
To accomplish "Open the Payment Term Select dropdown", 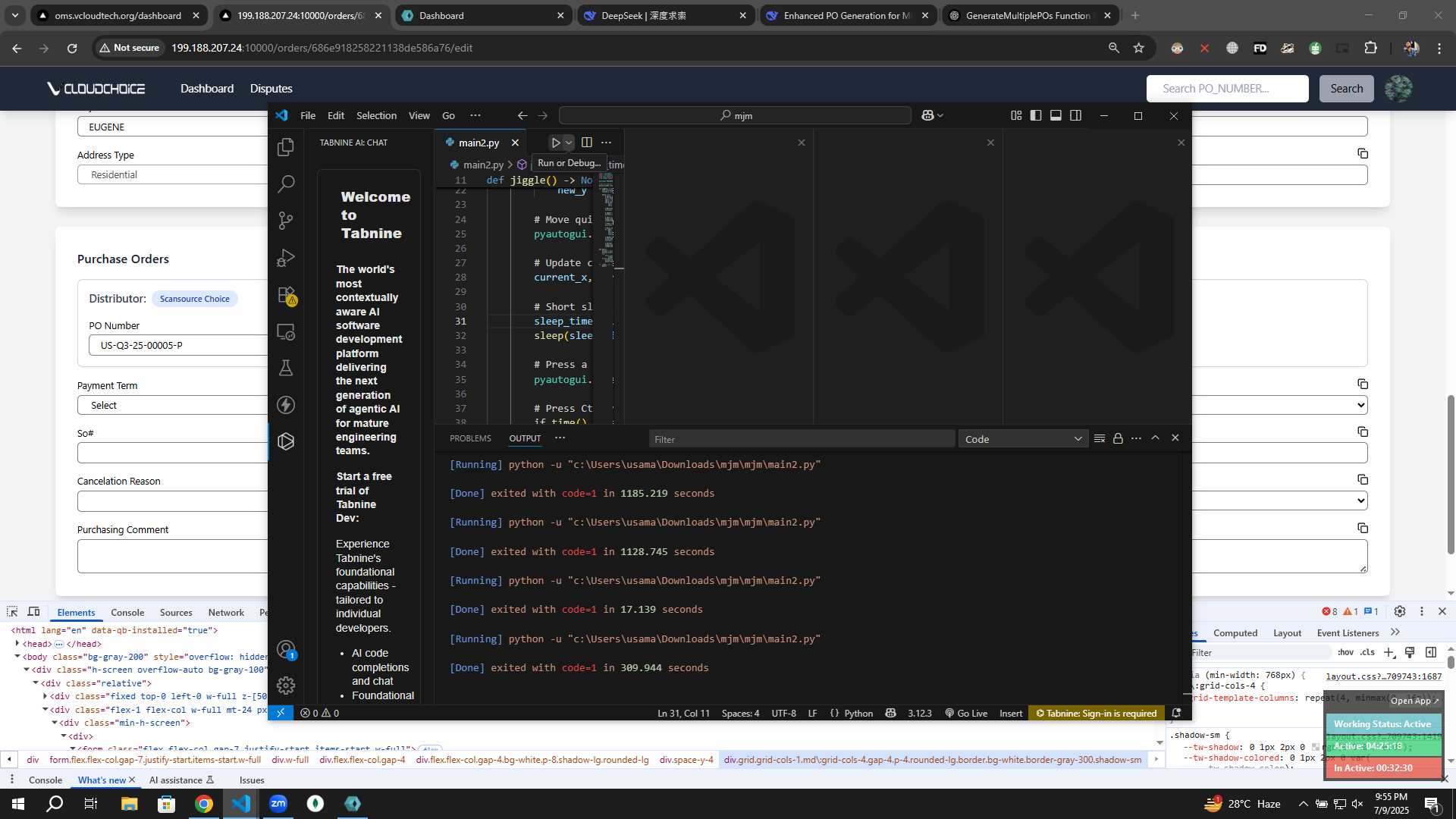I will pyautogui.click(x=722, y=406).
